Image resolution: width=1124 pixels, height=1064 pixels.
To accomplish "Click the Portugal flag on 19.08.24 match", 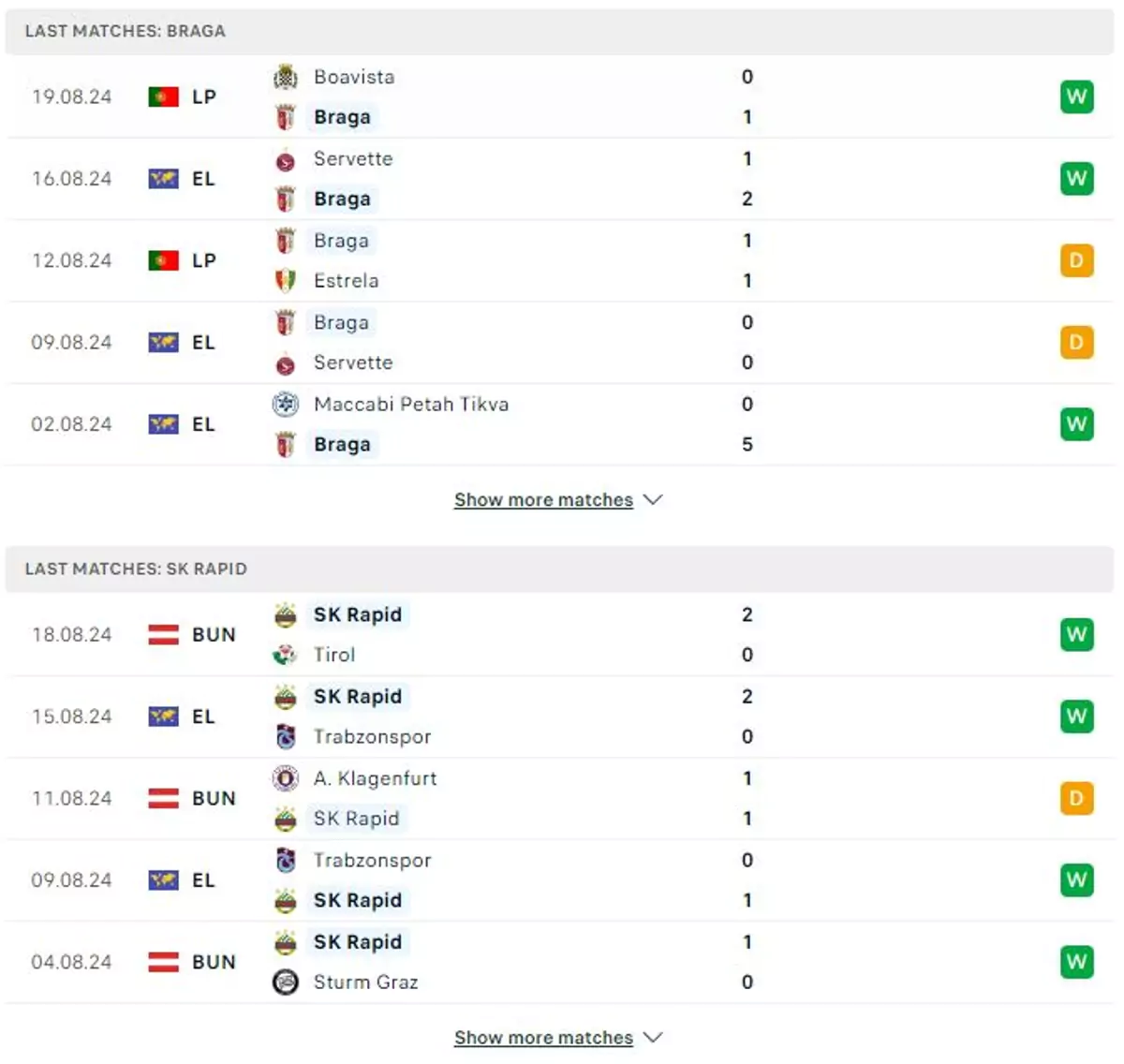I will 164,96.
